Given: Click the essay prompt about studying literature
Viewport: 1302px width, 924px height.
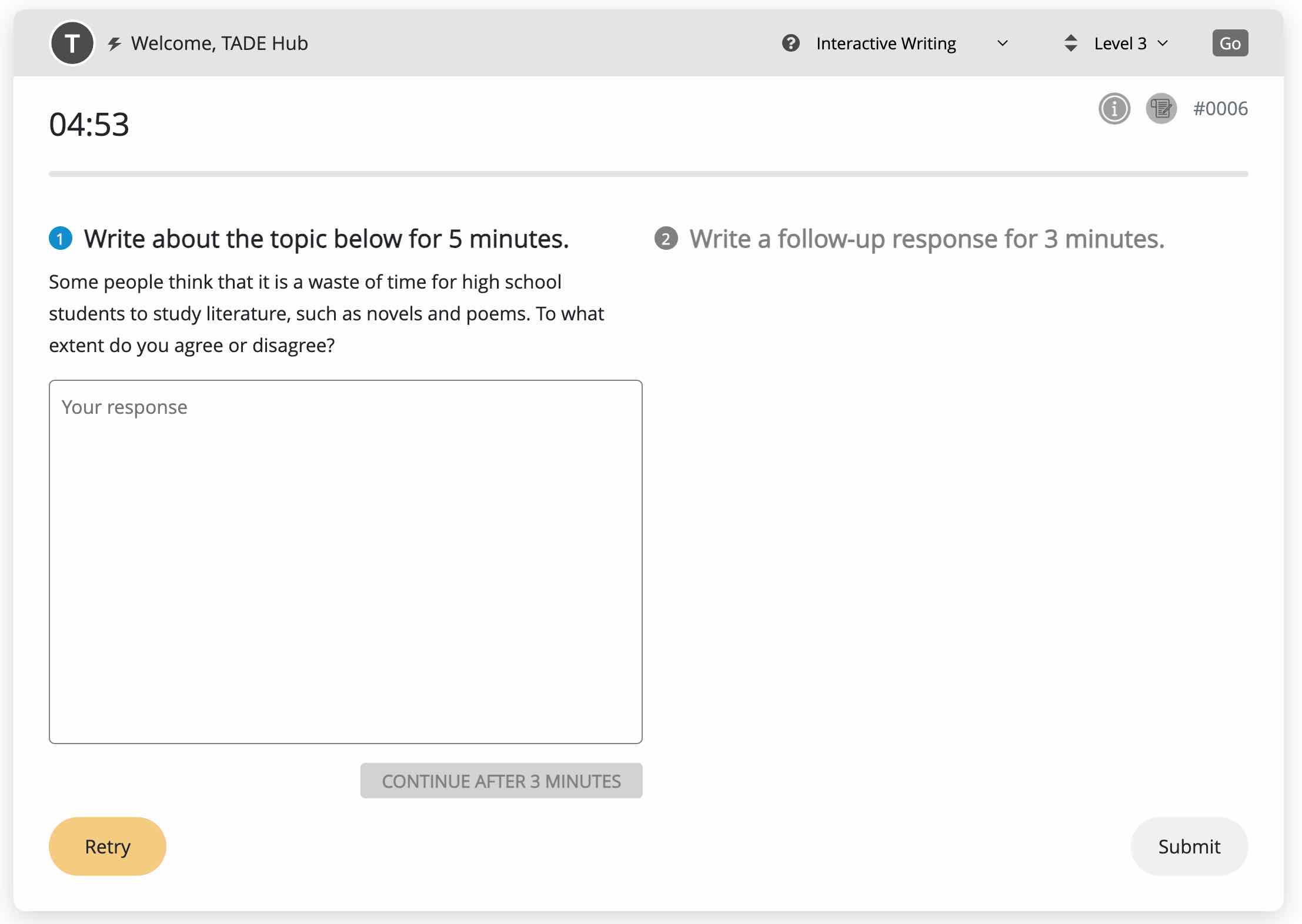Looking at the screenshot, I should 326,313.
